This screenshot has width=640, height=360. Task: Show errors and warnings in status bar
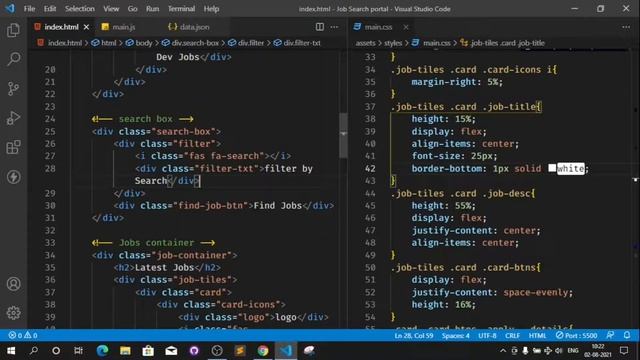(x=23, y=335)
